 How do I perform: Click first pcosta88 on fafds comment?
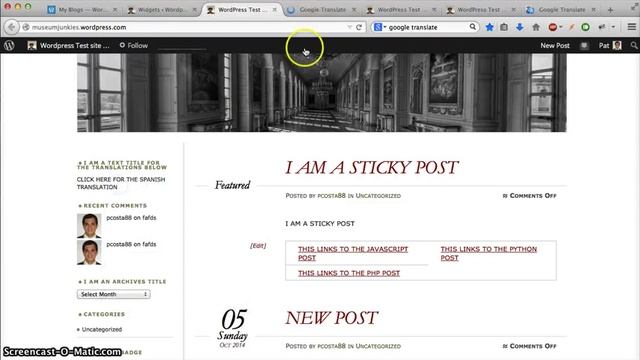131,218
